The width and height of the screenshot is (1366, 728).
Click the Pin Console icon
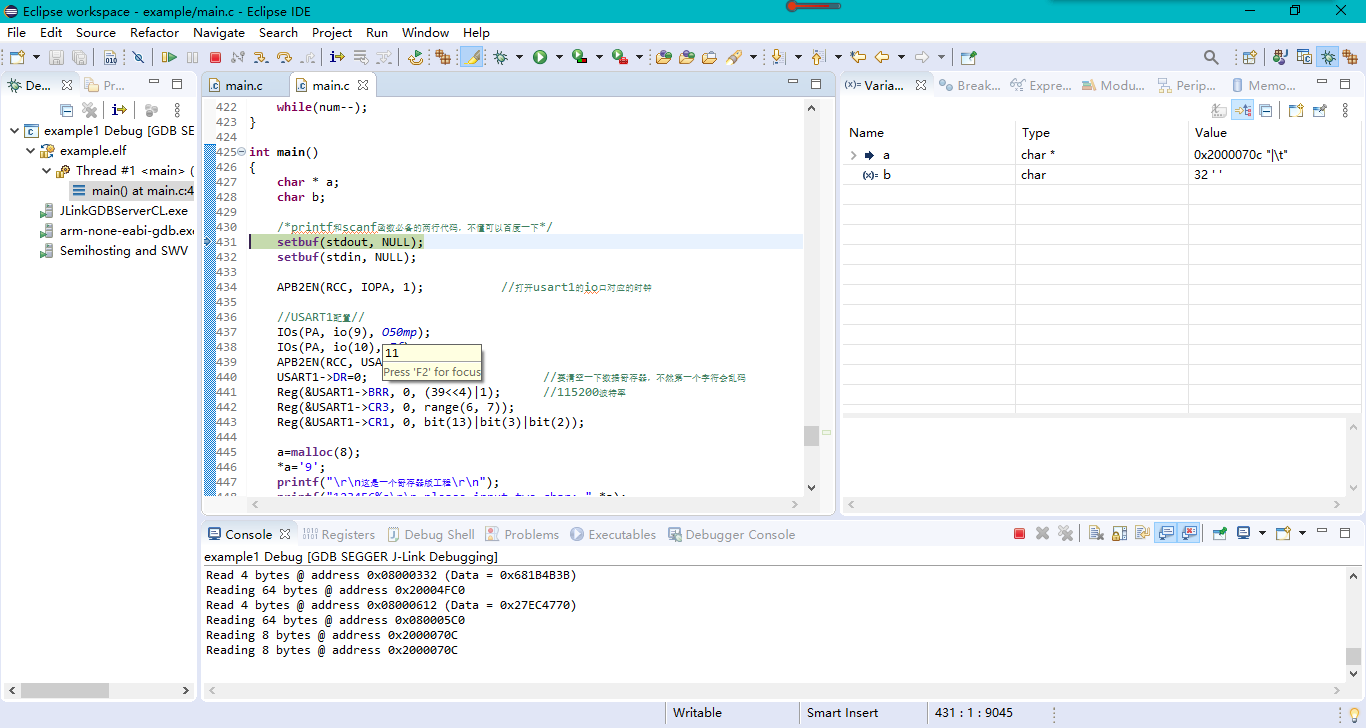pyautogui.click(x=1220, y=533)
